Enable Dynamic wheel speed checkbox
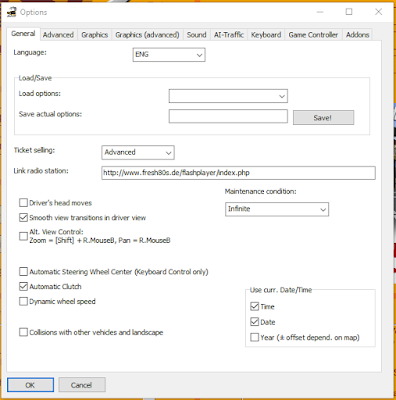This screenshot has width=396, height=400. pos(23,301)
